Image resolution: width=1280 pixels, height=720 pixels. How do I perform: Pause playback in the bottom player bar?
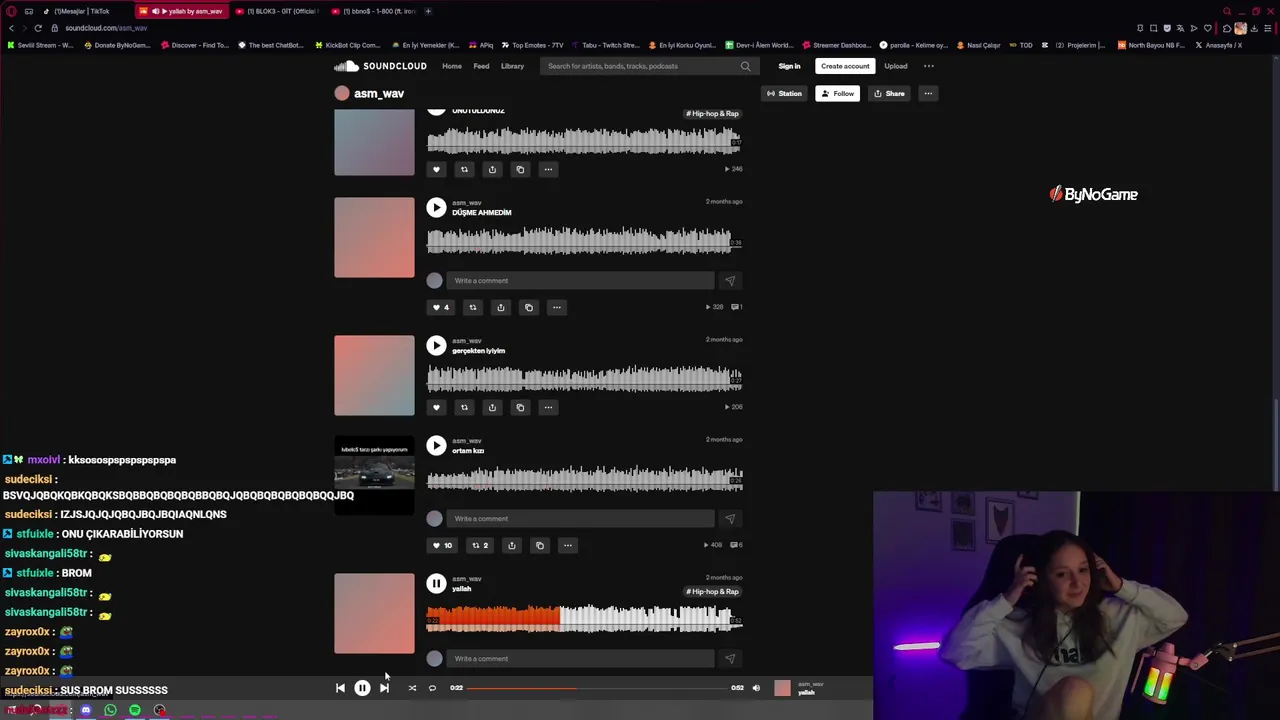click(362, 688)
